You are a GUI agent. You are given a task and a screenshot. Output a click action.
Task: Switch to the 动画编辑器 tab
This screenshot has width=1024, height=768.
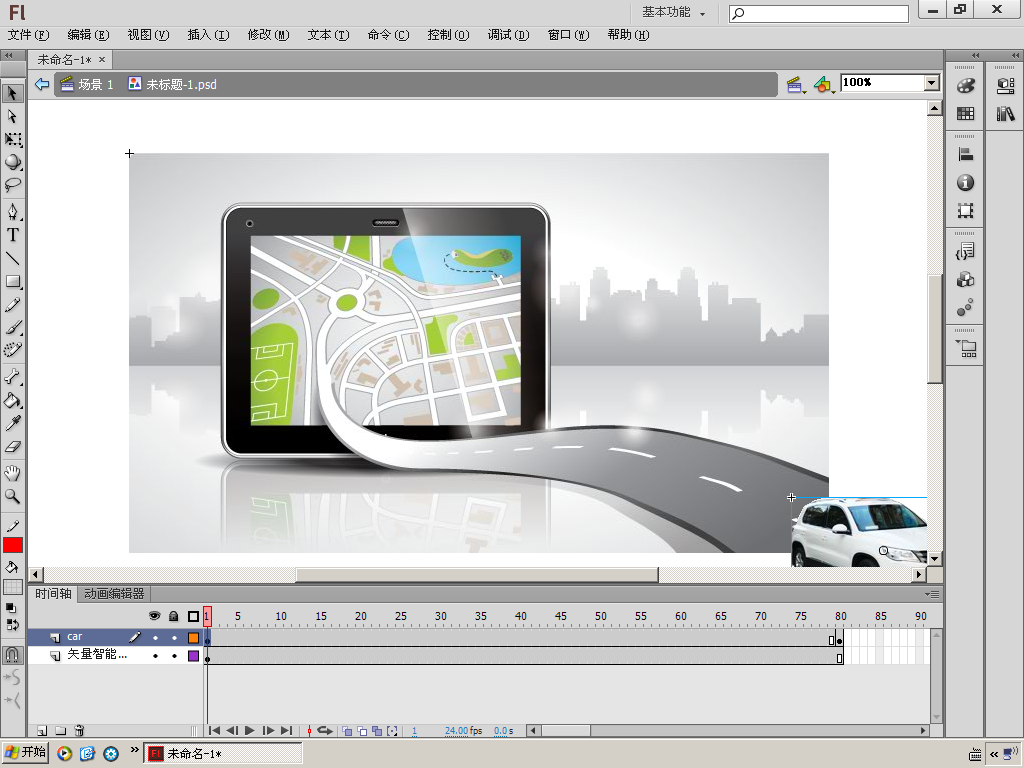(114, 594)
